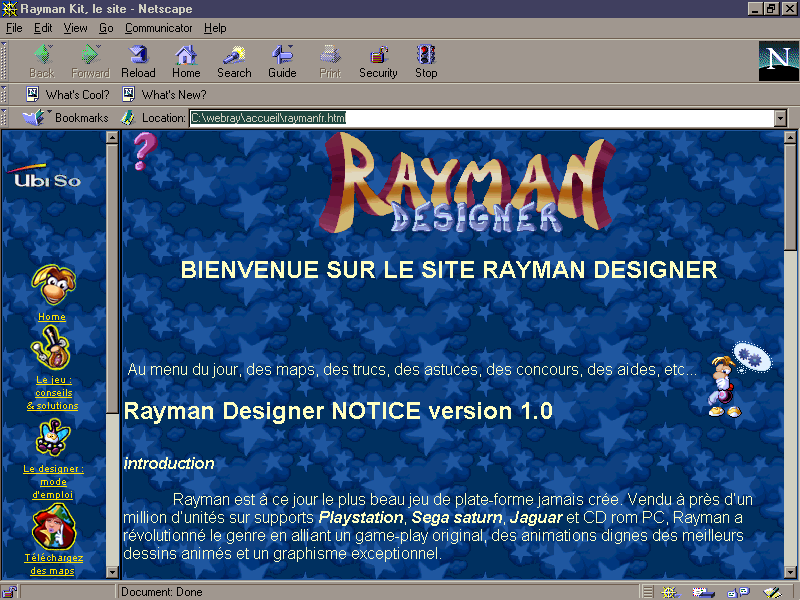Open Le designer : mode d'emploi link
The image size is (800, 600).
point(53,482)
